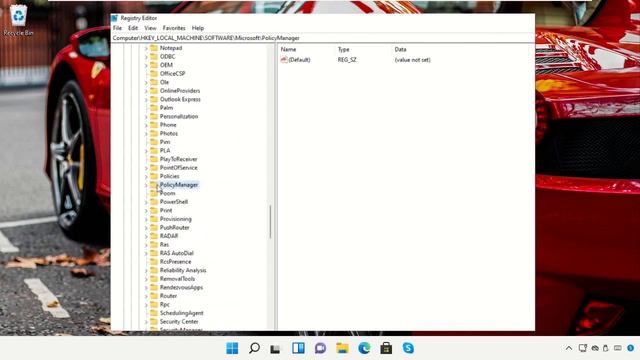This screenshot has width=640, height=360.
Task: Select the OEM registry key
Action: point(166,65)
